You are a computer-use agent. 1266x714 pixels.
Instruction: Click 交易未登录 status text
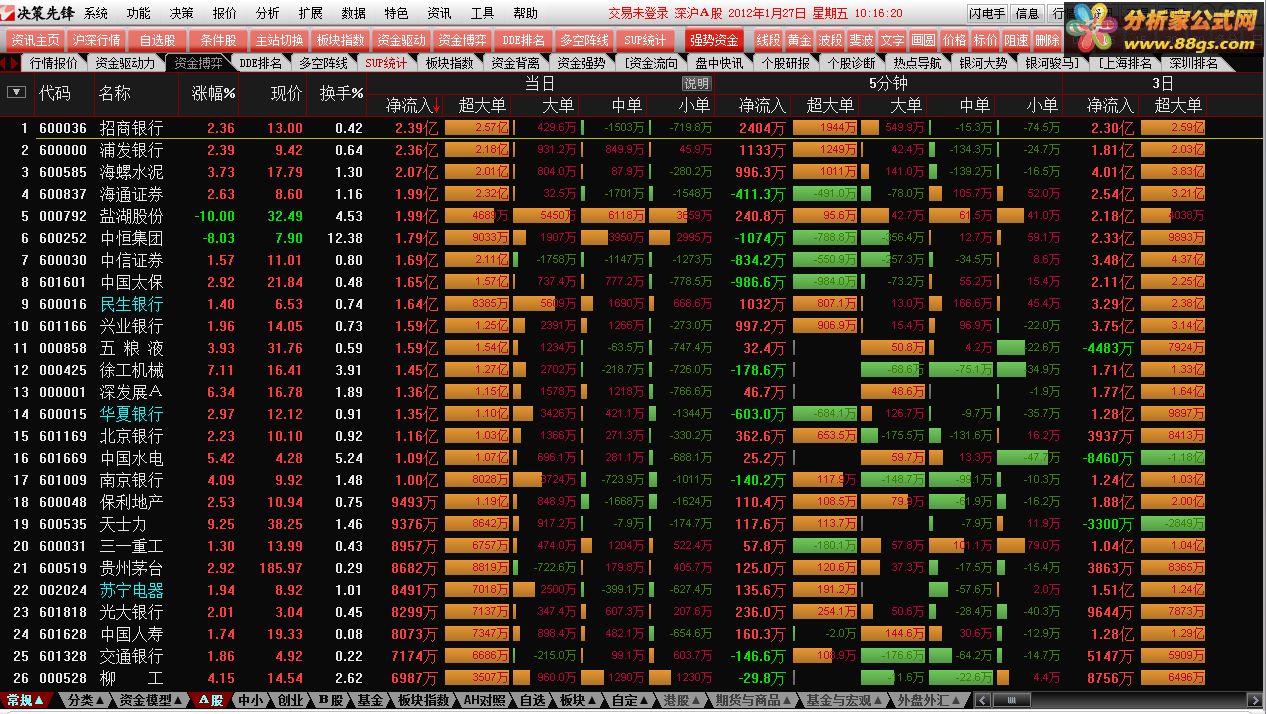(638, 14)
